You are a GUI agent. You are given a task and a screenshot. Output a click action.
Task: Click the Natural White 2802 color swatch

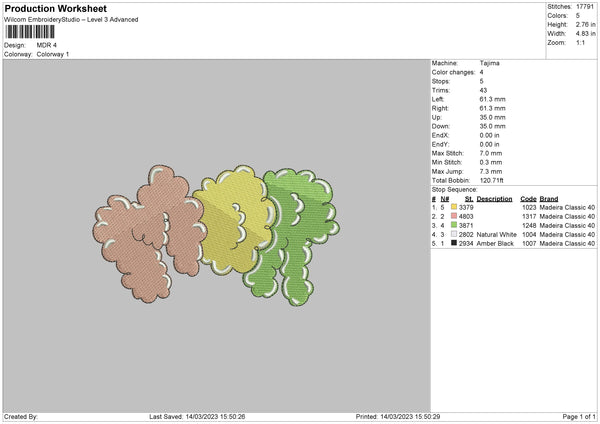coord(454,234)
